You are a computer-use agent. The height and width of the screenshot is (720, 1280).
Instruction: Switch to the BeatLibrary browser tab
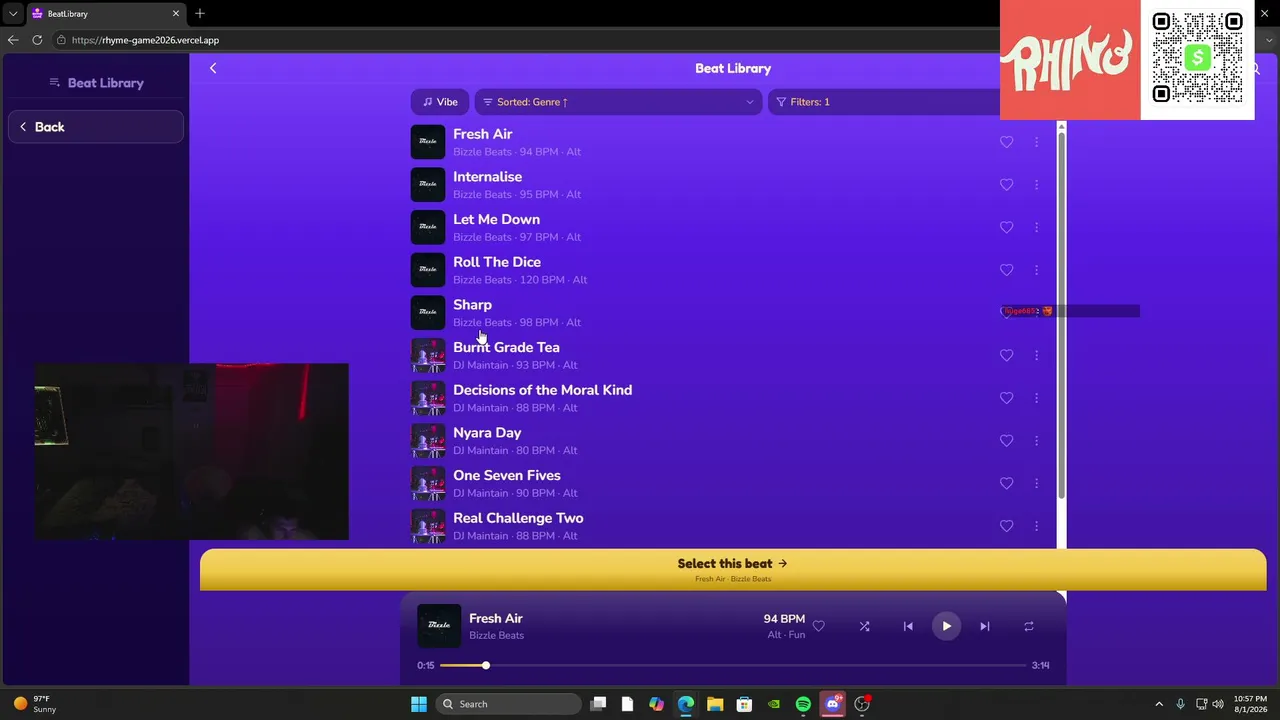[x=105, y=14]
